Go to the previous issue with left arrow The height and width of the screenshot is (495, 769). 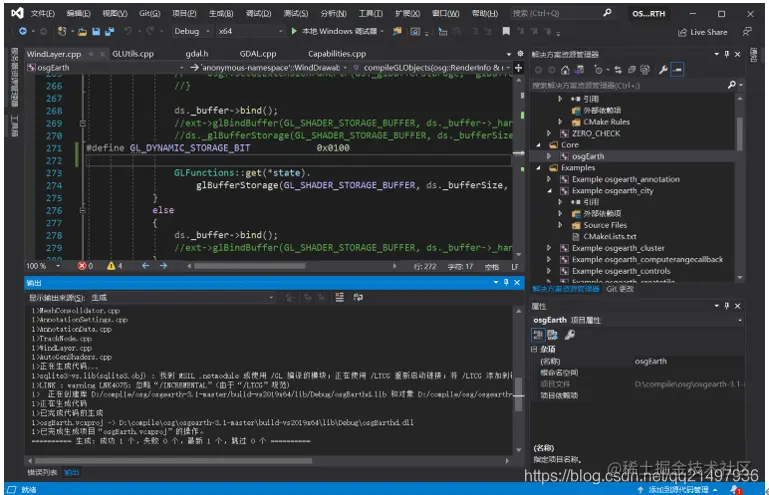pyautogui.click(x=146, y=266)
